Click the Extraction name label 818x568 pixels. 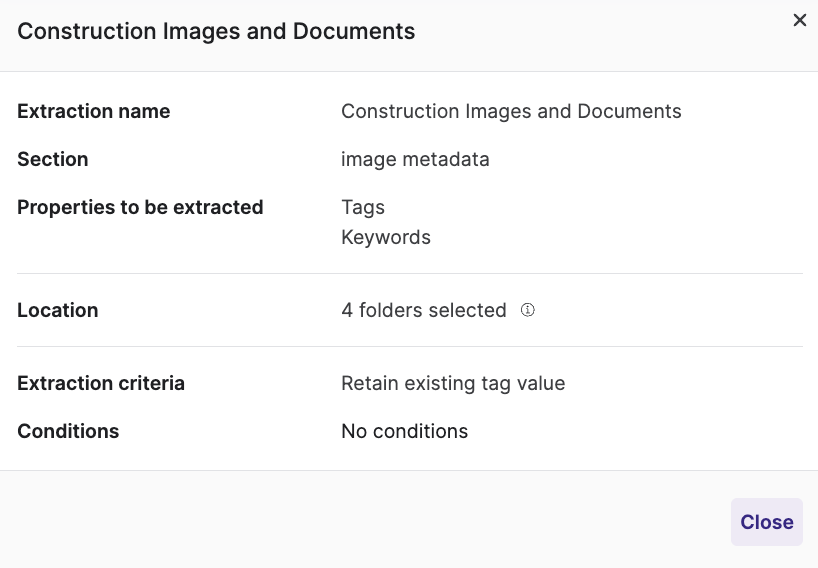point(94,111)
